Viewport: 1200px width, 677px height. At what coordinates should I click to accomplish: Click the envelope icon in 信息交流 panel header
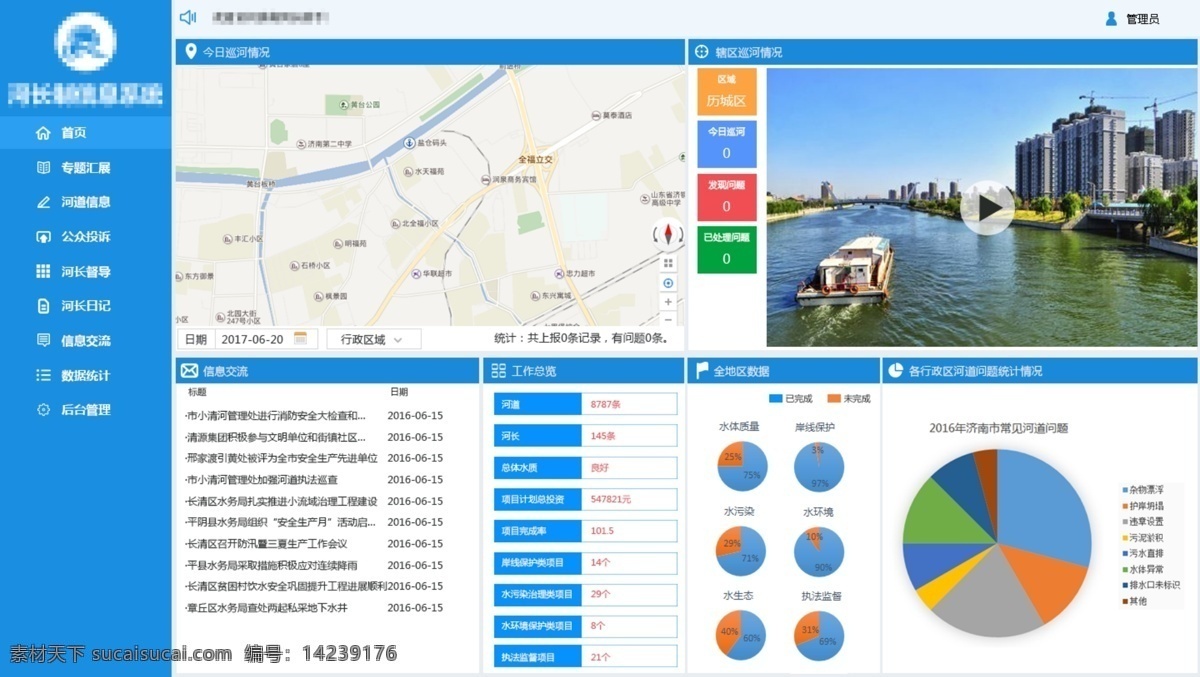[189, 371]
